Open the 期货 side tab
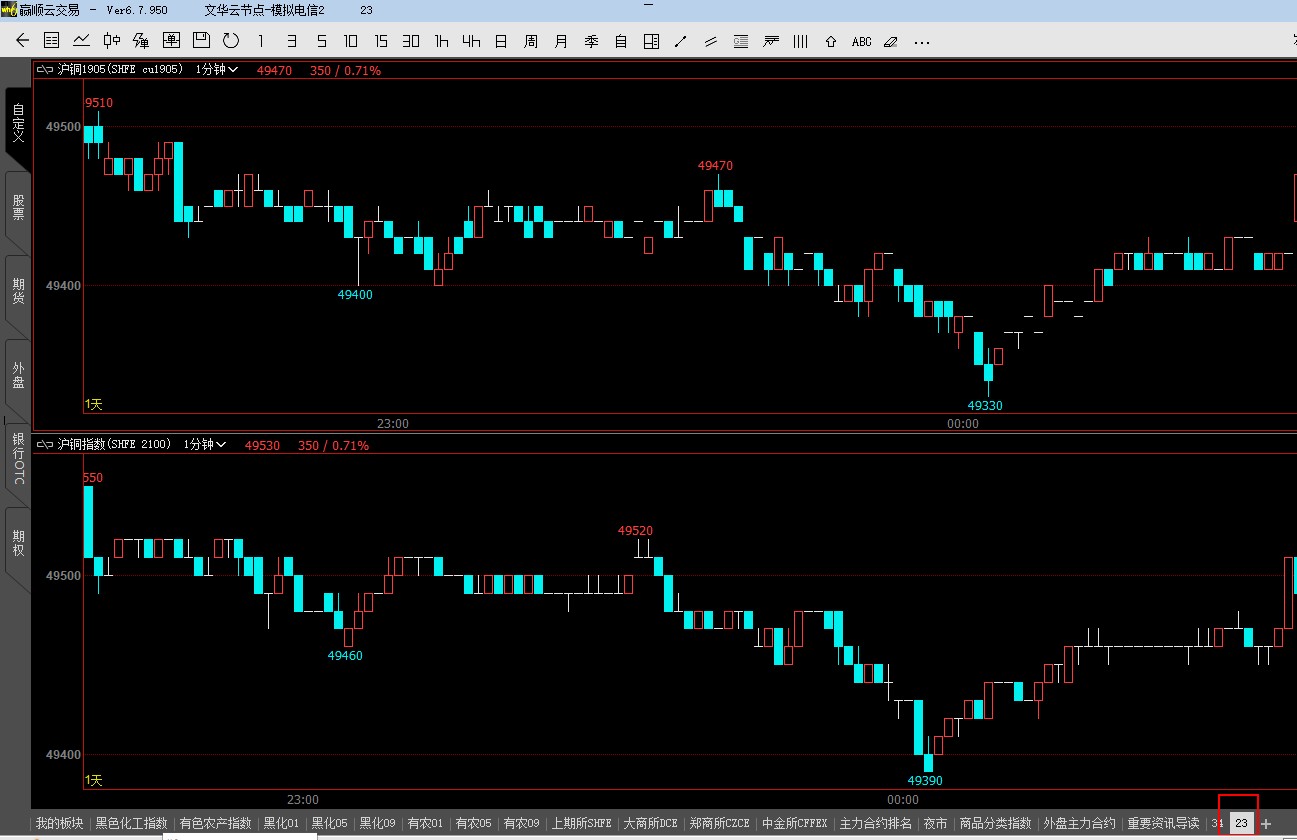 (18, 292)
